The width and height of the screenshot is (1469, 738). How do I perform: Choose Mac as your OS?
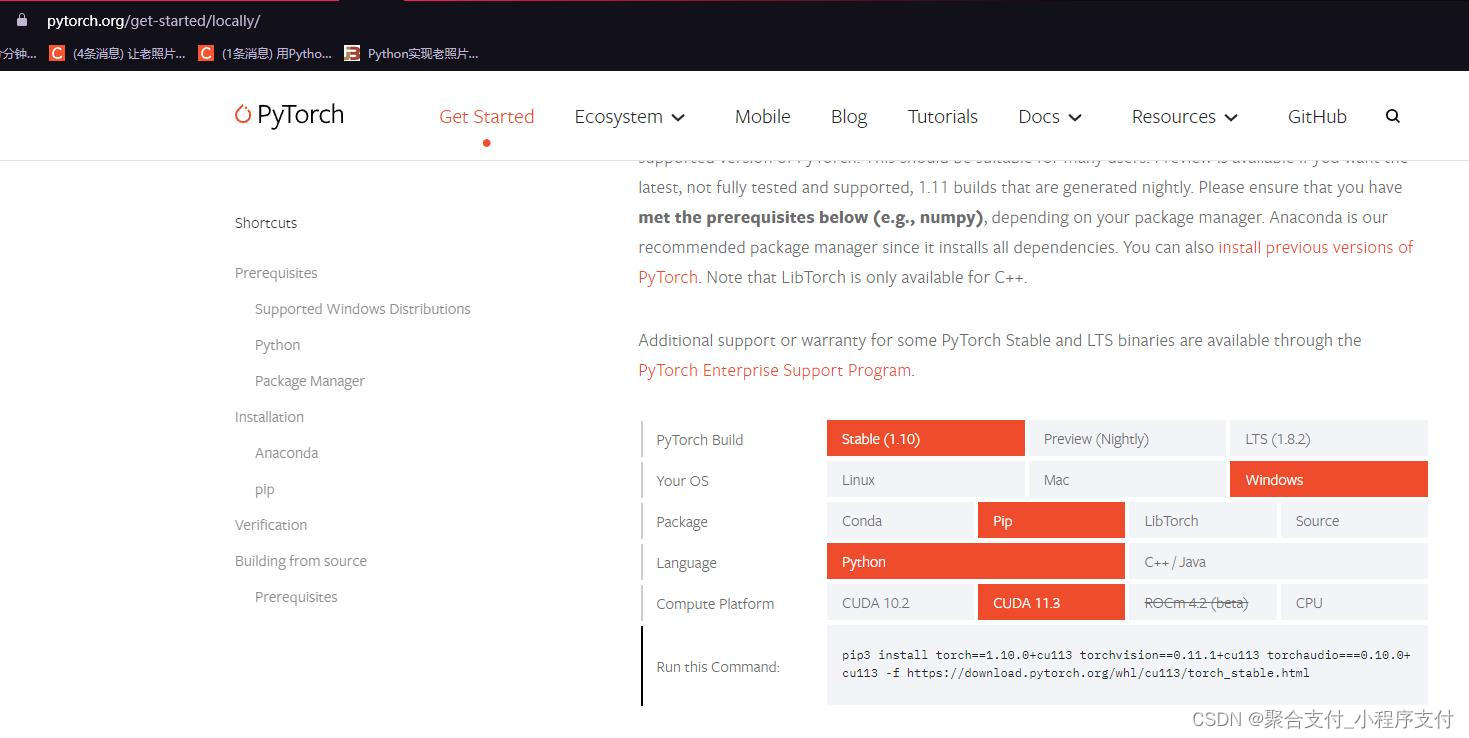(1127, 479)
